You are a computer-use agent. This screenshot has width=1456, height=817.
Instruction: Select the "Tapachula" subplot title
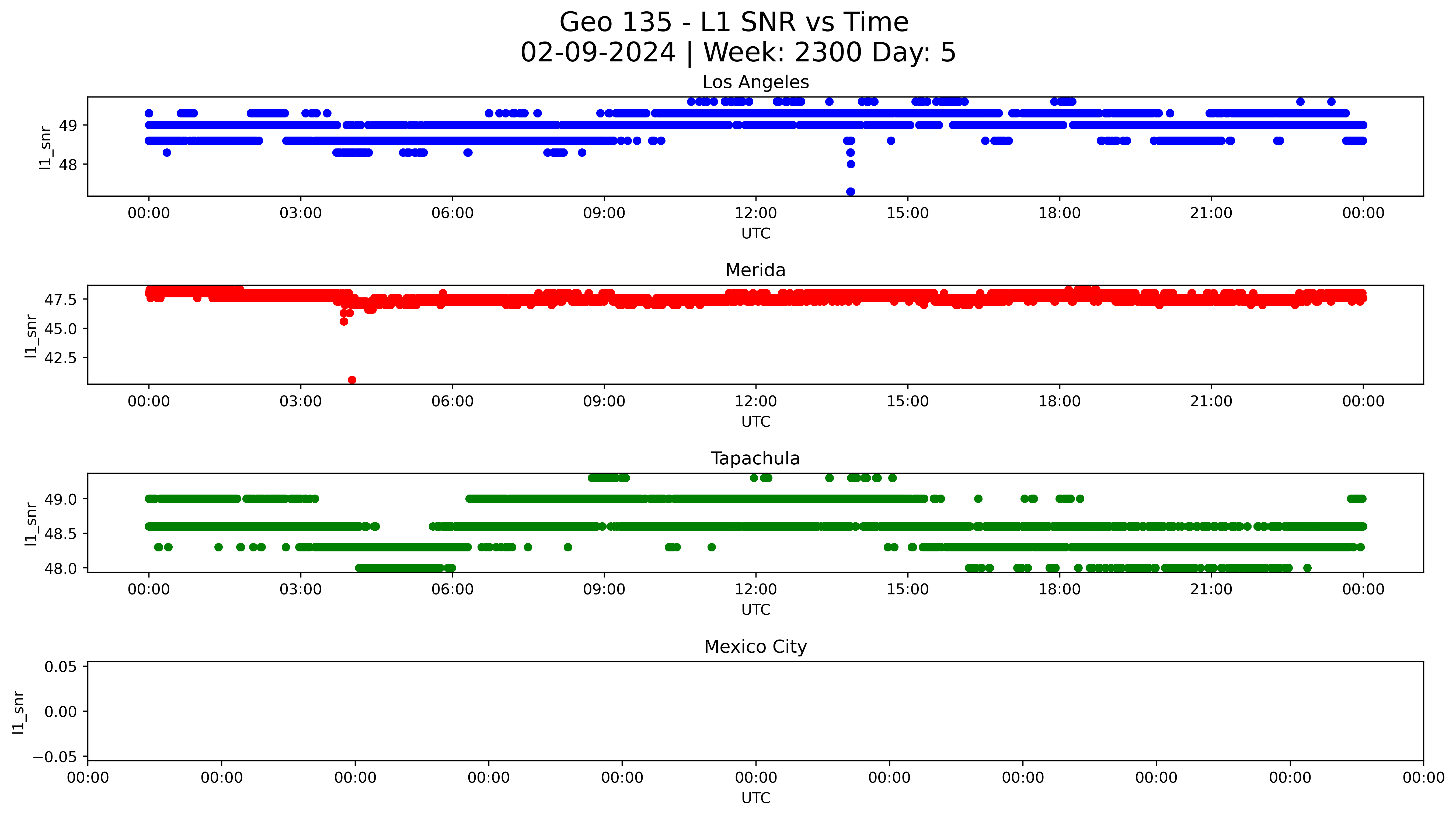pyautogui.click(x=756, y=458)
